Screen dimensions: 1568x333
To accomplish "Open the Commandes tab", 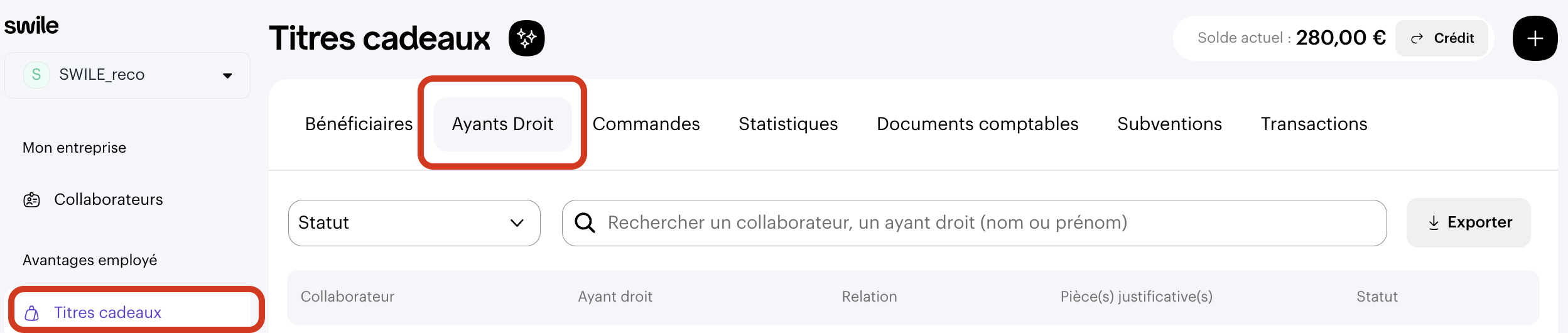I will click(646, 124).
